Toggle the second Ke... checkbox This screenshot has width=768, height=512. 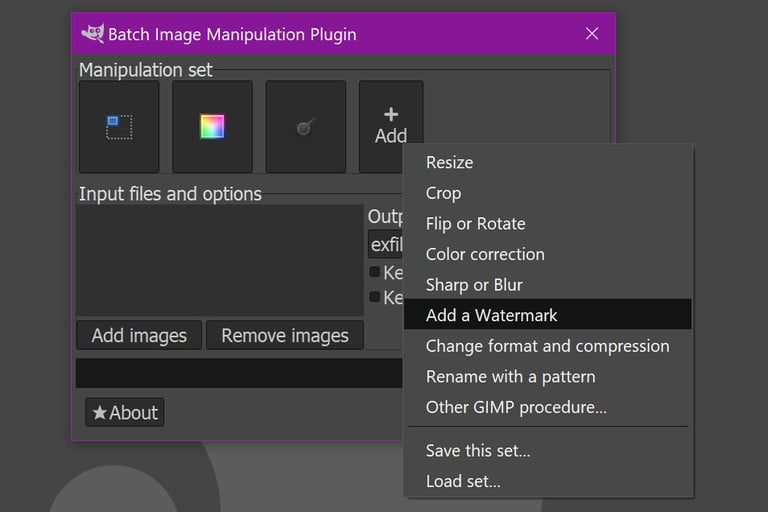point(375,296)
